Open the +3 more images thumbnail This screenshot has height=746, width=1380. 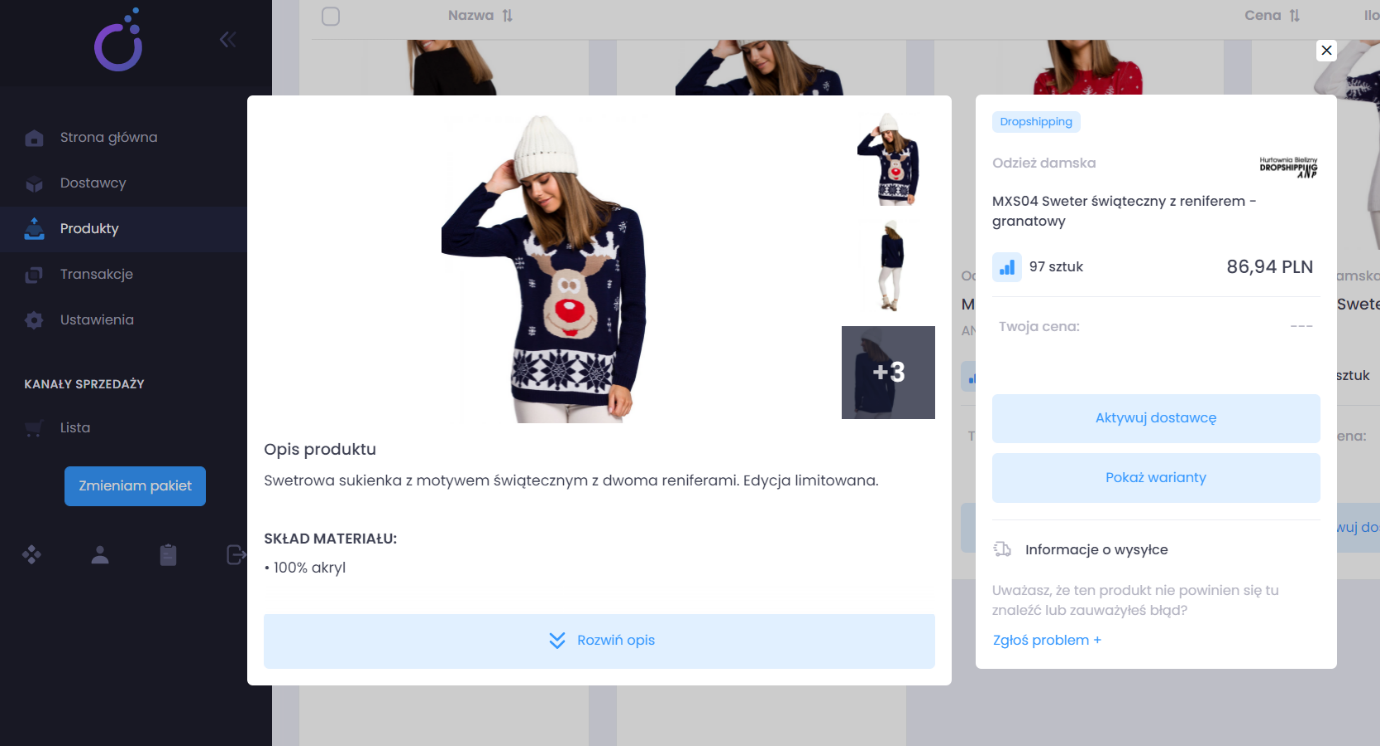click(888, 372)
